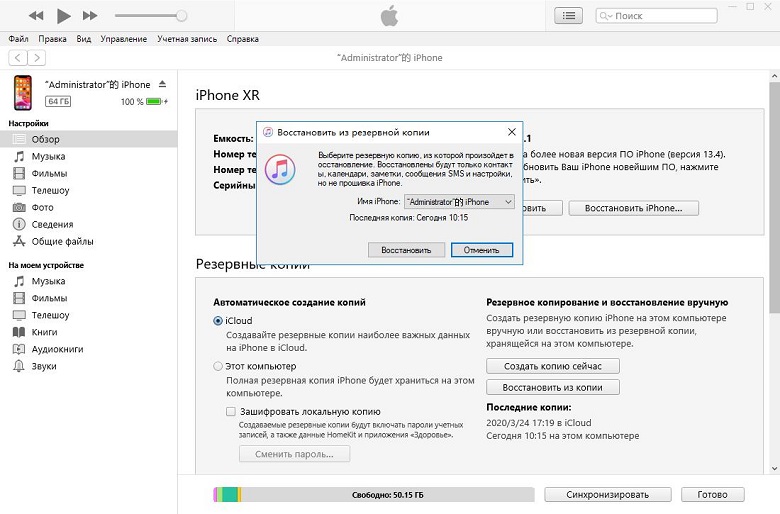Open Музыка under Настройки in the sidebar
This screenshot has height=514, width=780.
[x=48, y=157]
